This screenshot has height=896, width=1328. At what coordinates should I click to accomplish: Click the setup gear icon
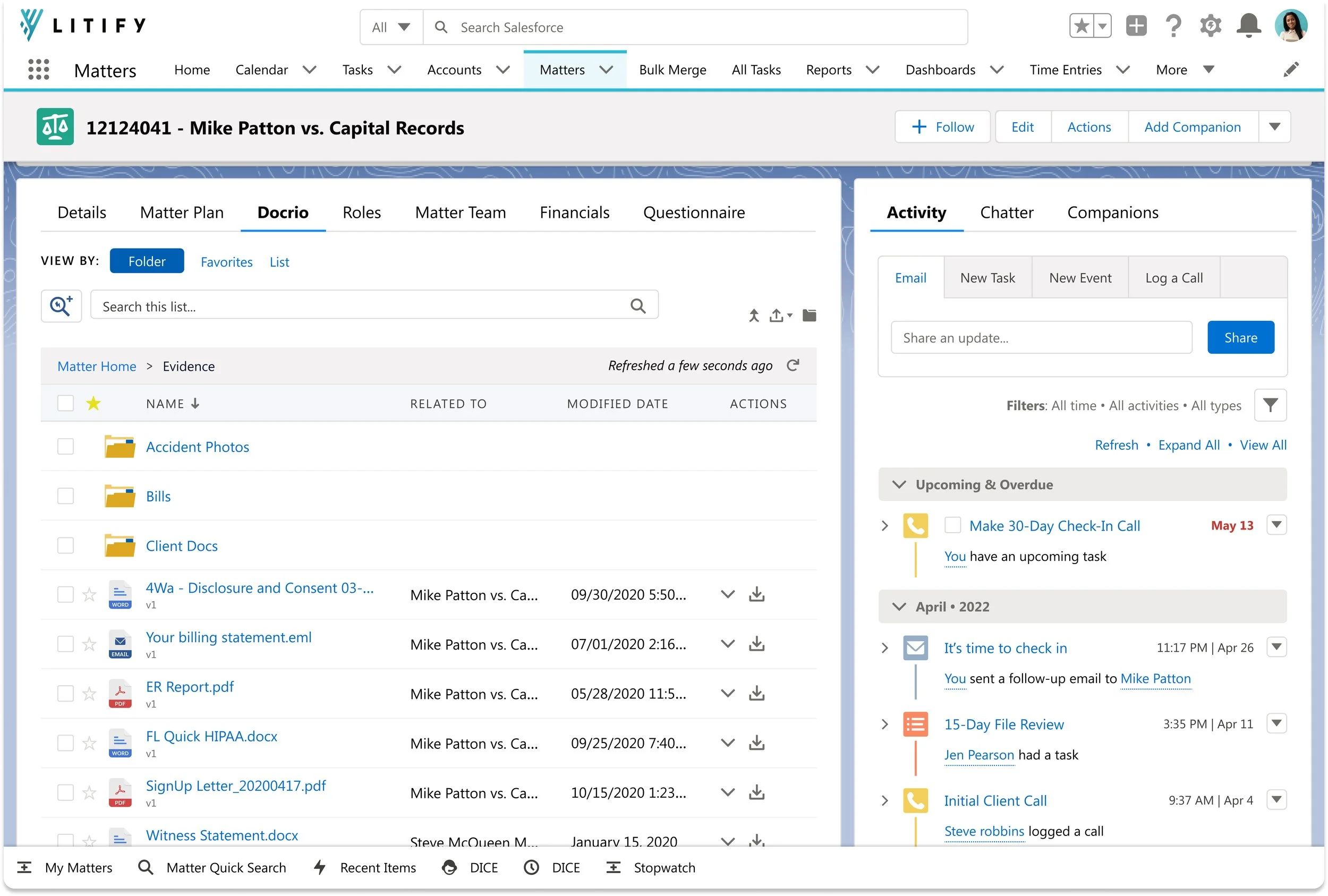1210,26
